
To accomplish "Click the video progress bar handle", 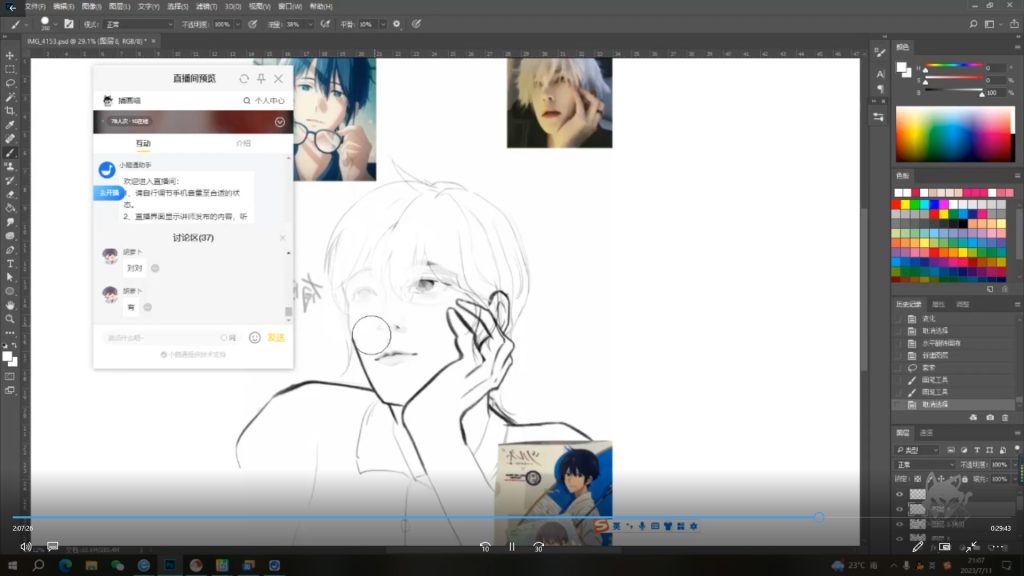I will click(x=819, y=517).
